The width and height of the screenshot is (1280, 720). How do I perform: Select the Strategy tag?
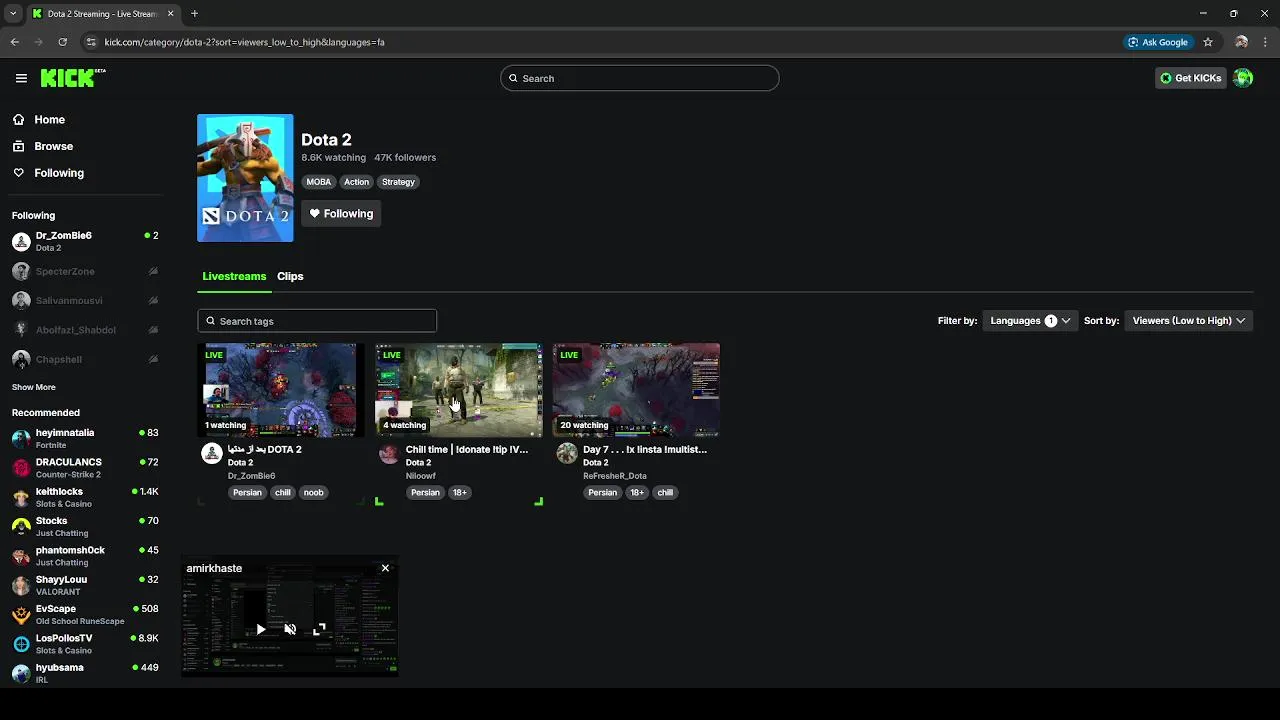point(398,182)
